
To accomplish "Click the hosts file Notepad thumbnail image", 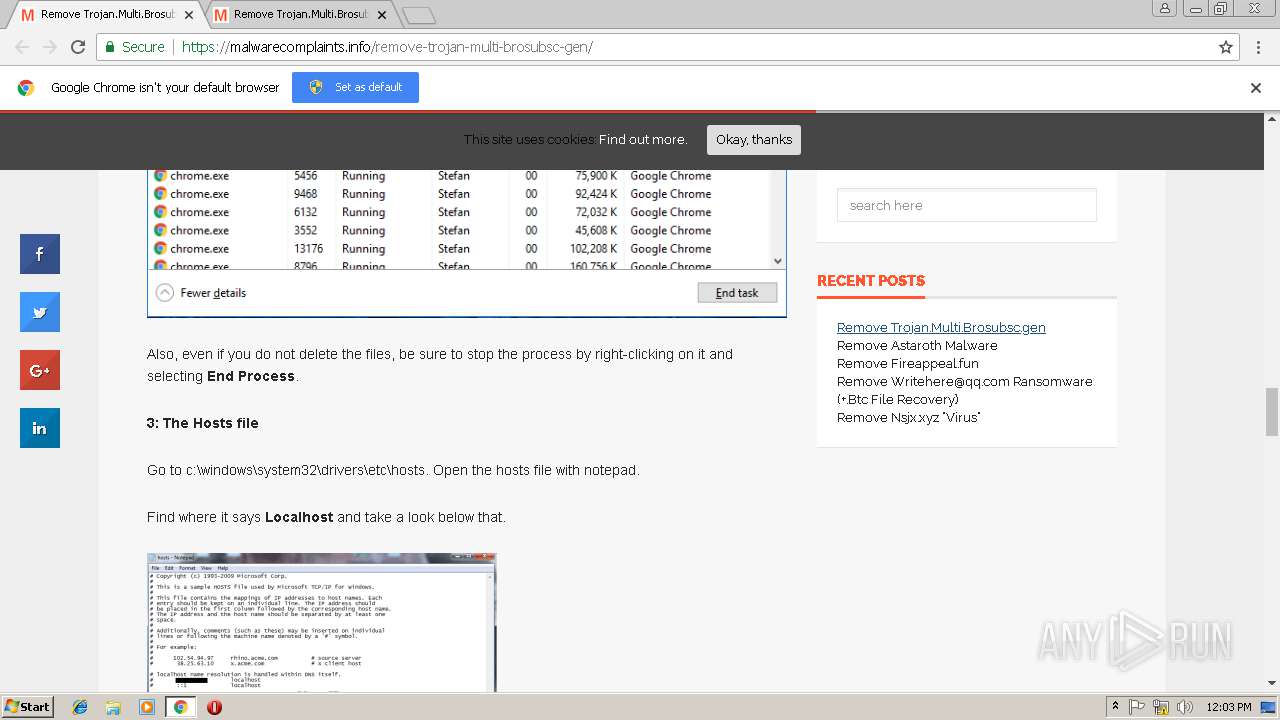I will tap(321, 622).
